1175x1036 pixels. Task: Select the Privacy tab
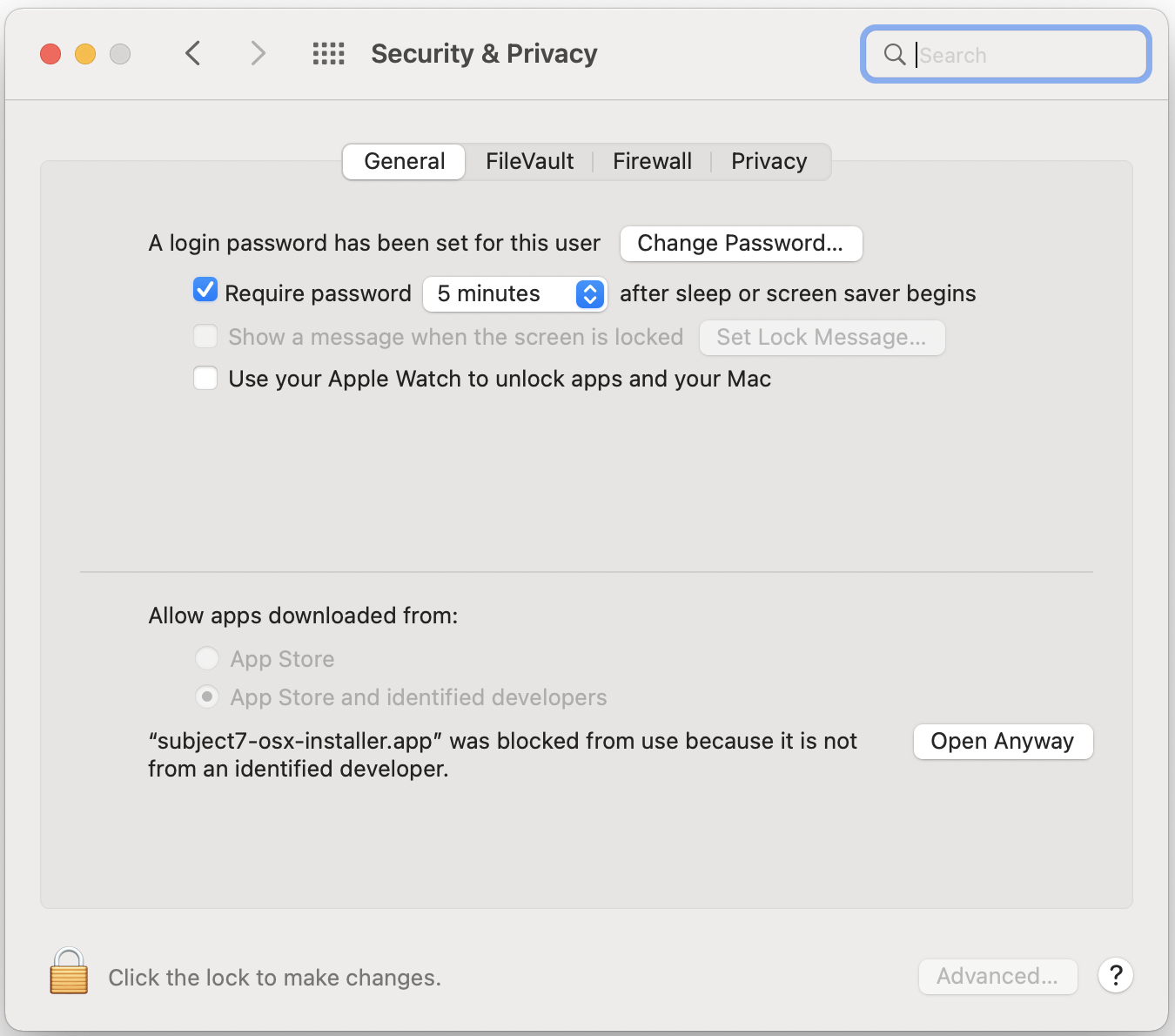click(x=769, y=162)
